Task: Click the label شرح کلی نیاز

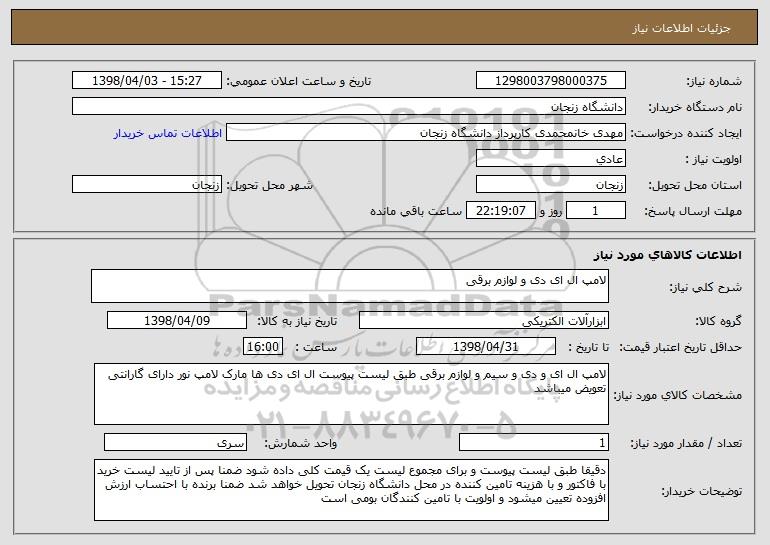Action: [x=706, y=287]
